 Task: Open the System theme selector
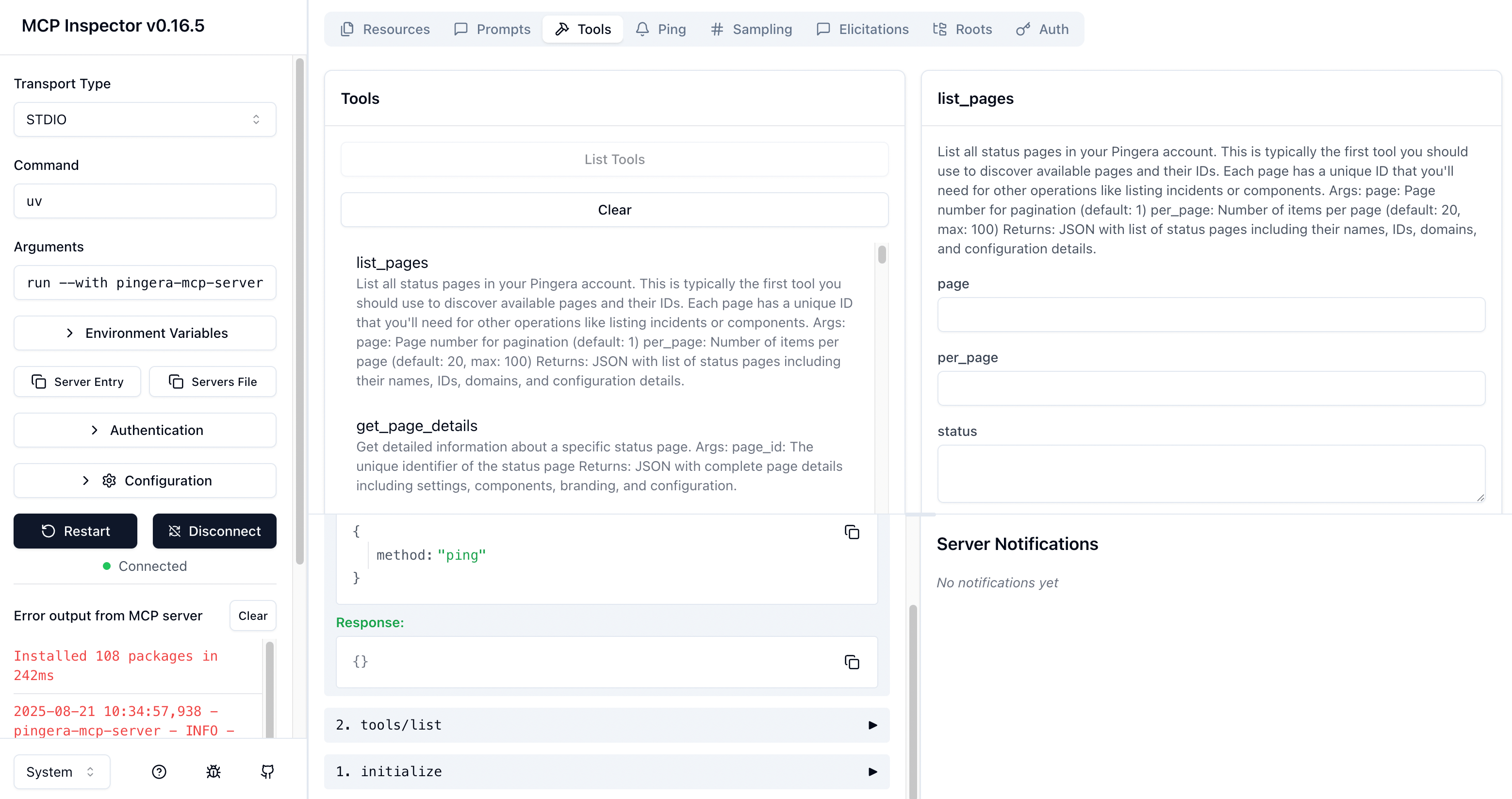click(61, 771)
